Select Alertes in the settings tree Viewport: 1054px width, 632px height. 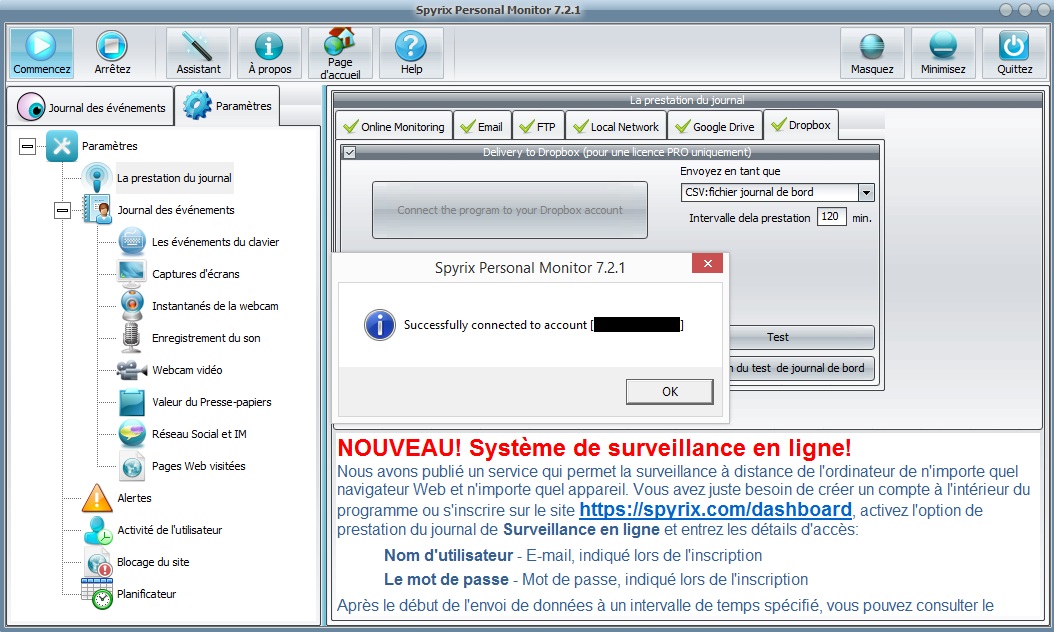(x=134, y=498)
